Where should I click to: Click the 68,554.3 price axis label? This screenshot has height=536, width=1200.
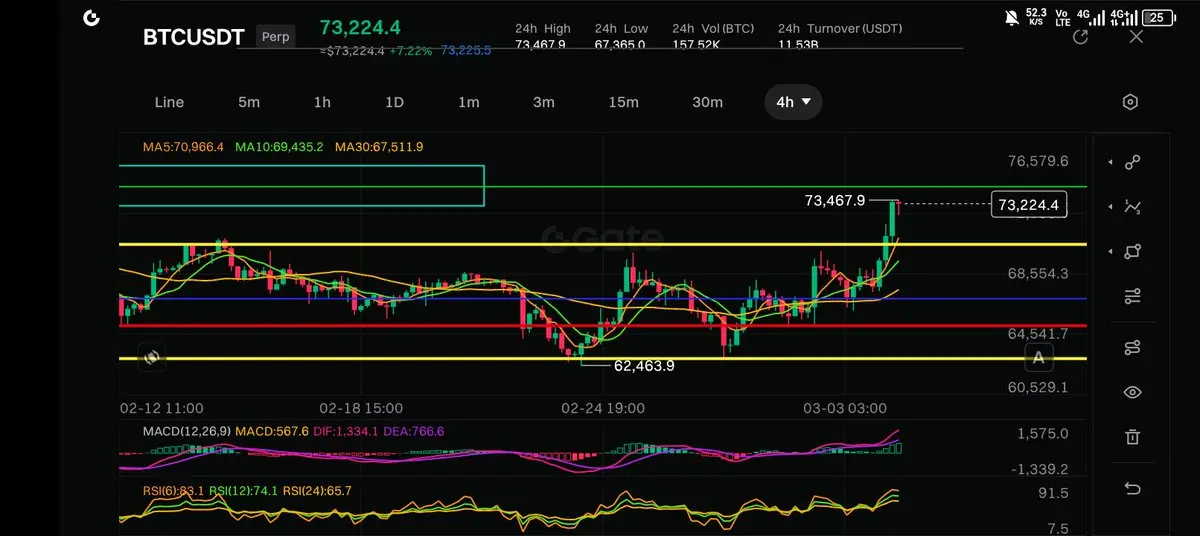1038,273
